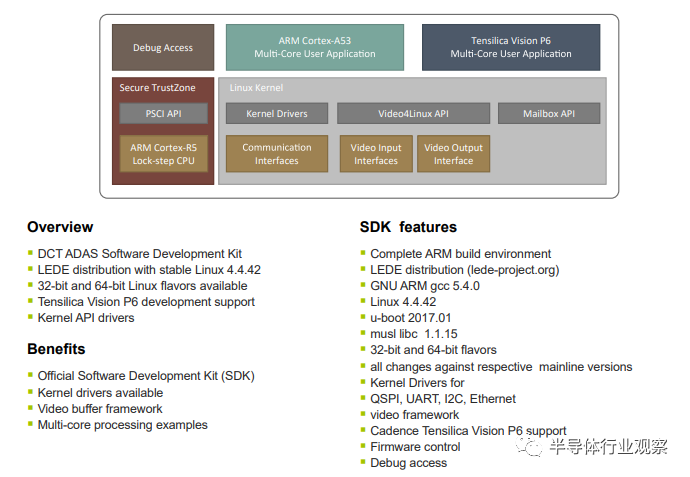
Task: Click the PSCI API box
Action: point(163,114)
